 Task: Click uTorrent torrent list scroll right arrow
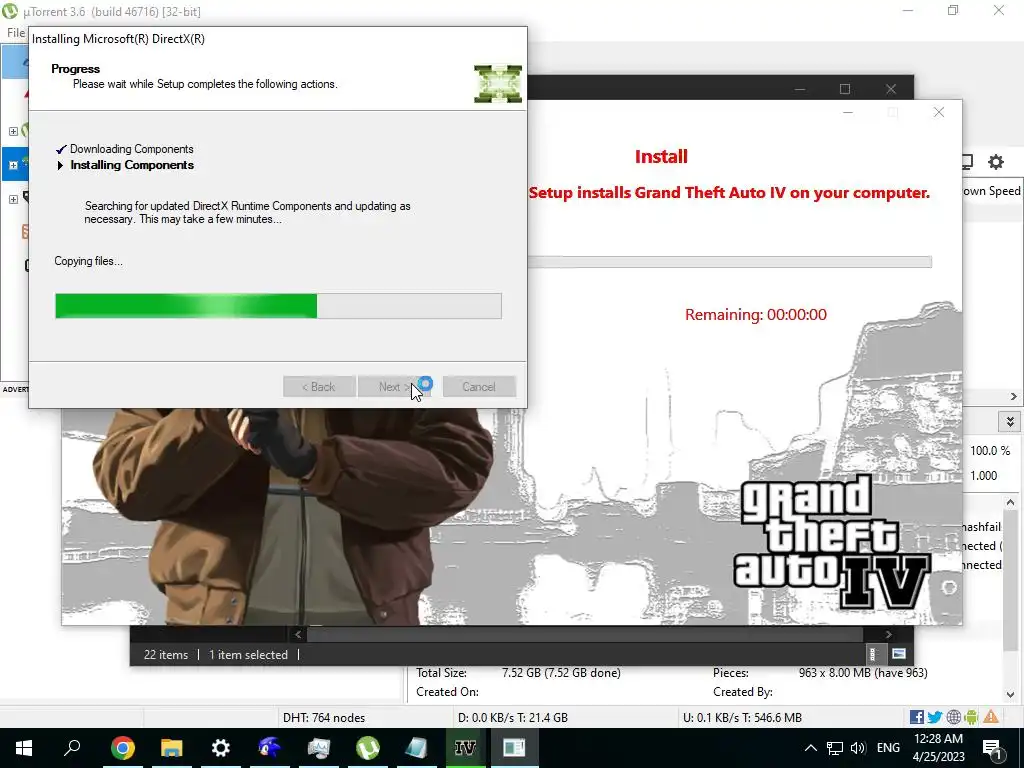1014,396
